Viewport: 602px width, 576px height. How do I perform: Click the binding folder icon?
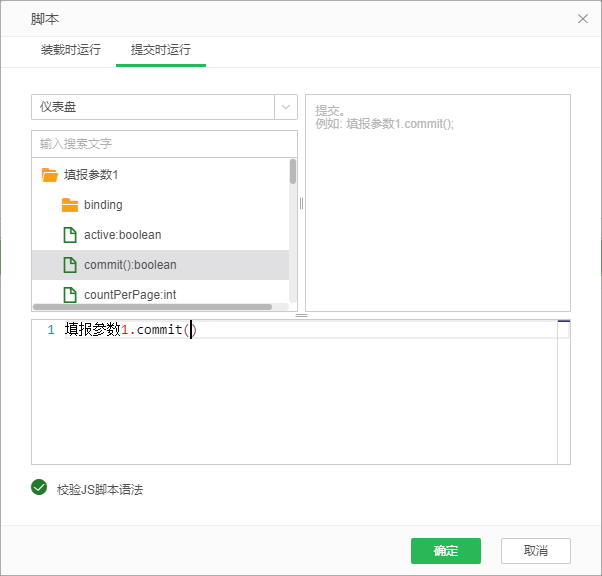(69, 205)
